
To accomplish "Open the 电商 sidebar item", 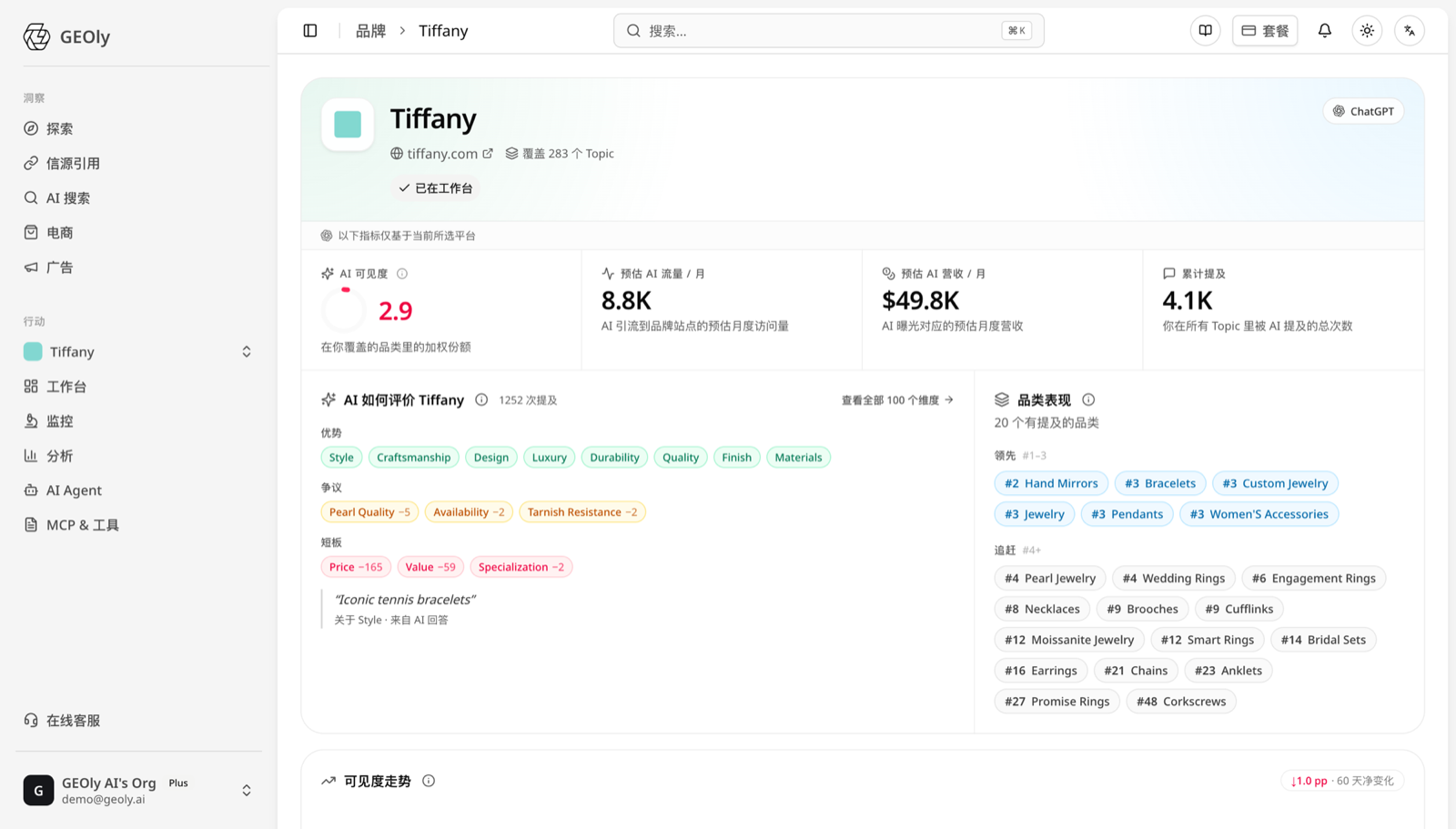I will pos(138,233).
